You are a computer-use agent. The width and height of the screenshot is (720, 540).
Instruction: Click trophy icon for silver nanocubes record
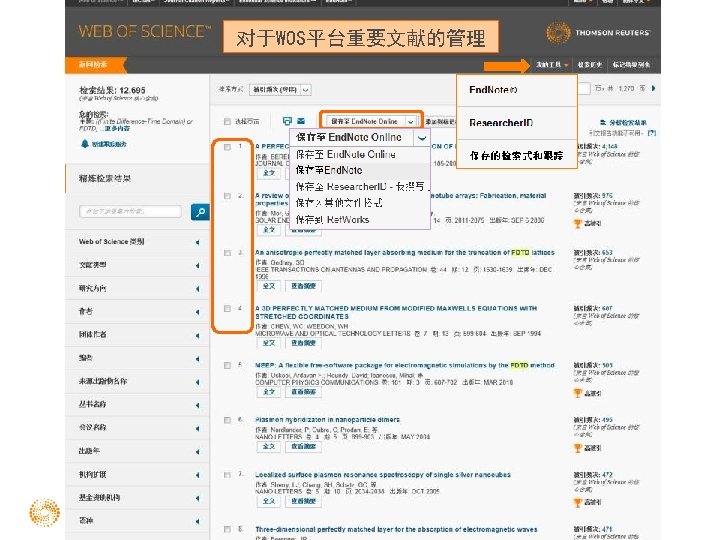point(578,502)
